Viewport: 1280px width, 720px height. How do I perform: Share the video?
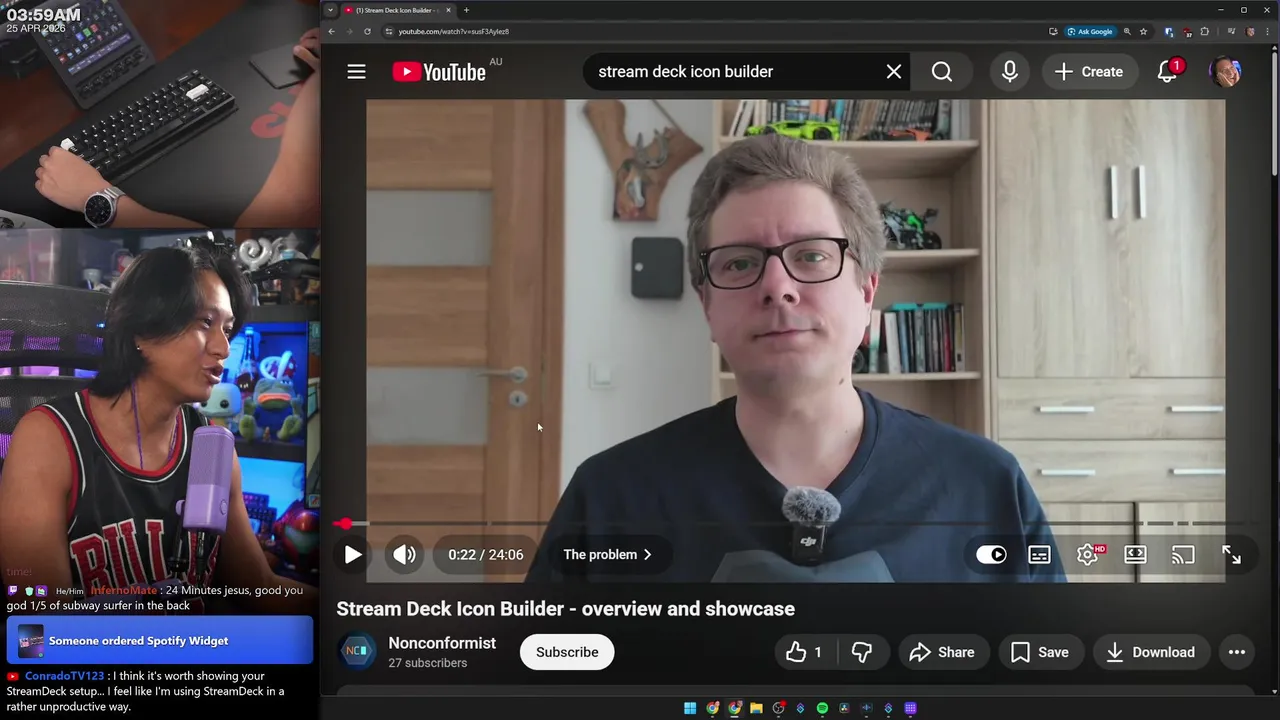[942, 652]
